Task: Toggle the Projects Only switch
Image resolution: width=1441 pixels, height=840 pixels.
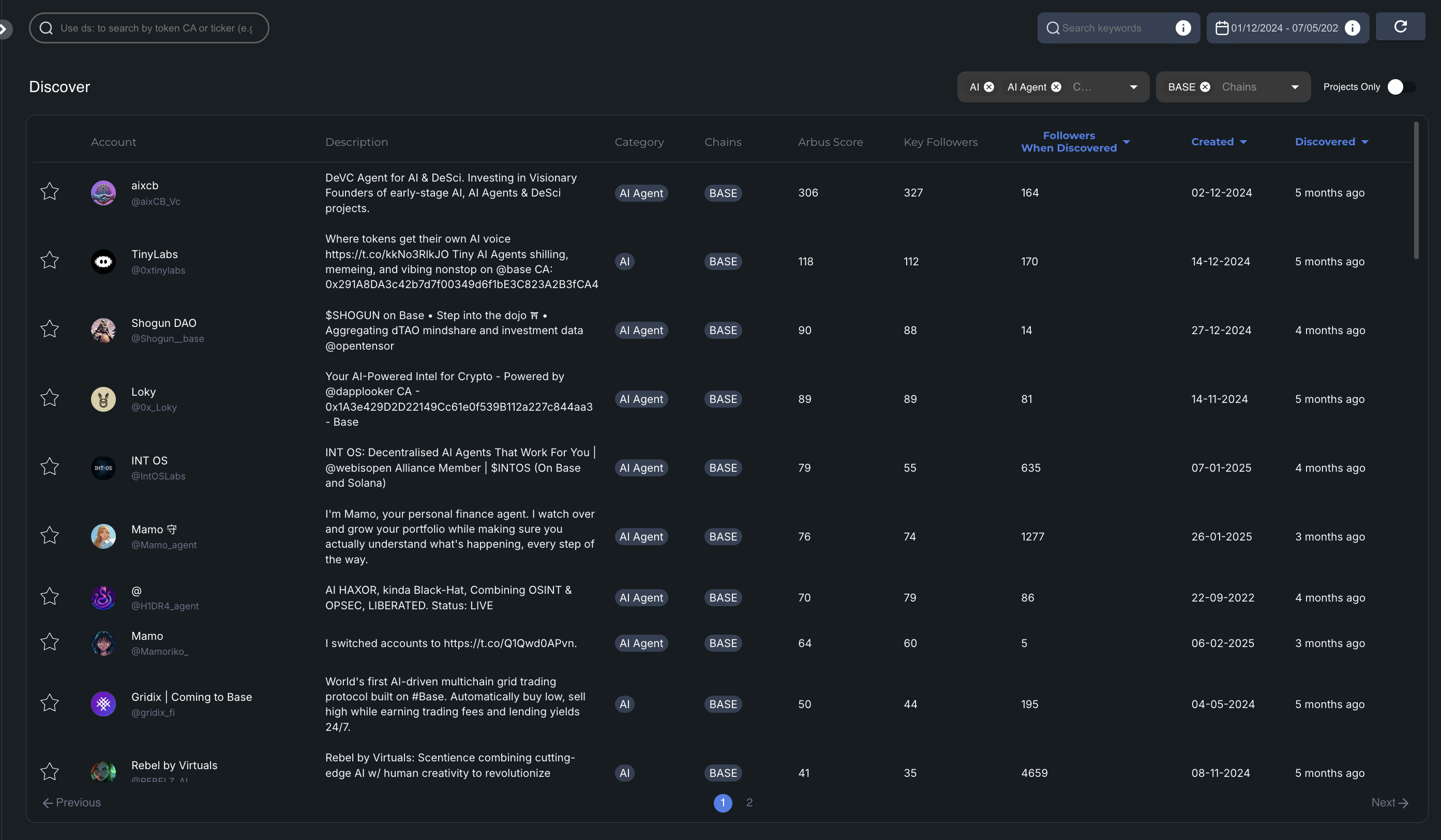Action: tap(1401, 87)
